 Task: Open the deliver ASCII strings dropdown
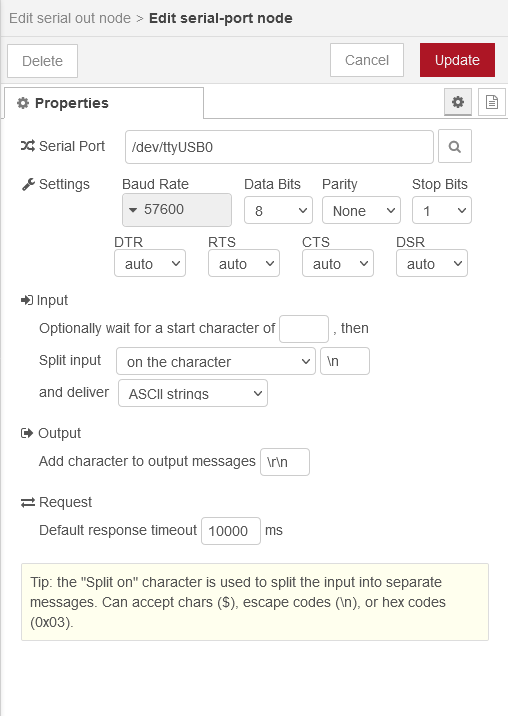[x=193, y=393]
